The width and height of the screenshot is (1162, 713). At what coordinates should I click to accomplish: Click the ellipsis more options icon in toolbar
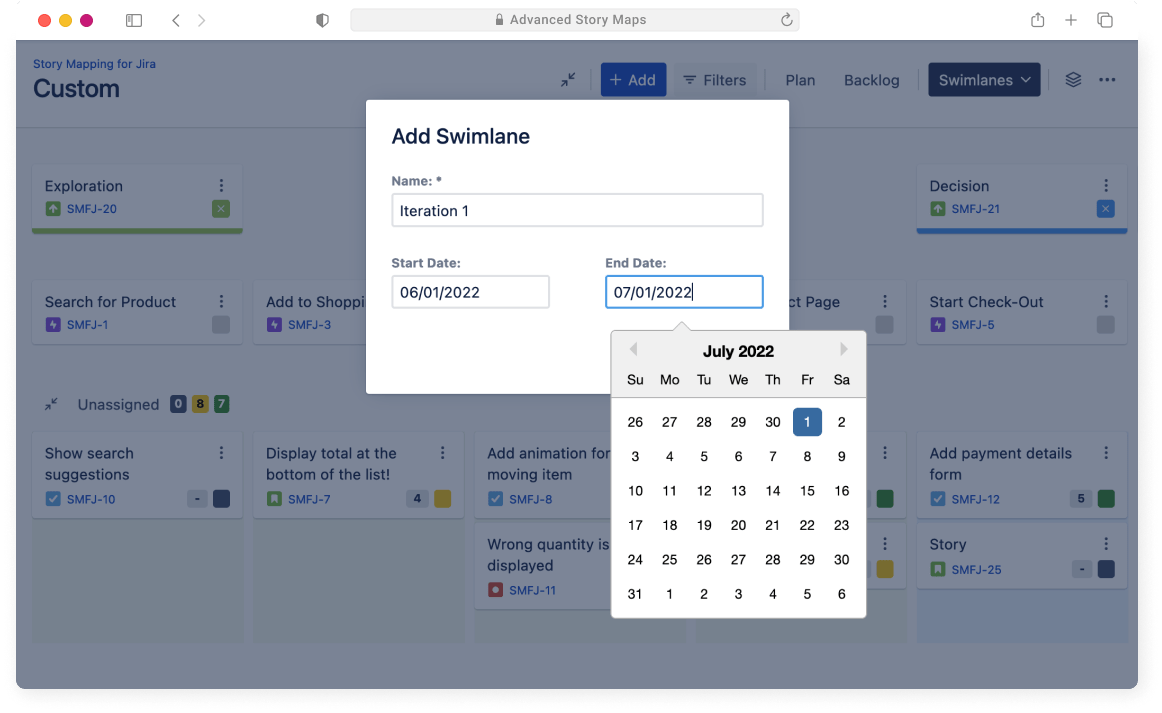click(1107, 79)
